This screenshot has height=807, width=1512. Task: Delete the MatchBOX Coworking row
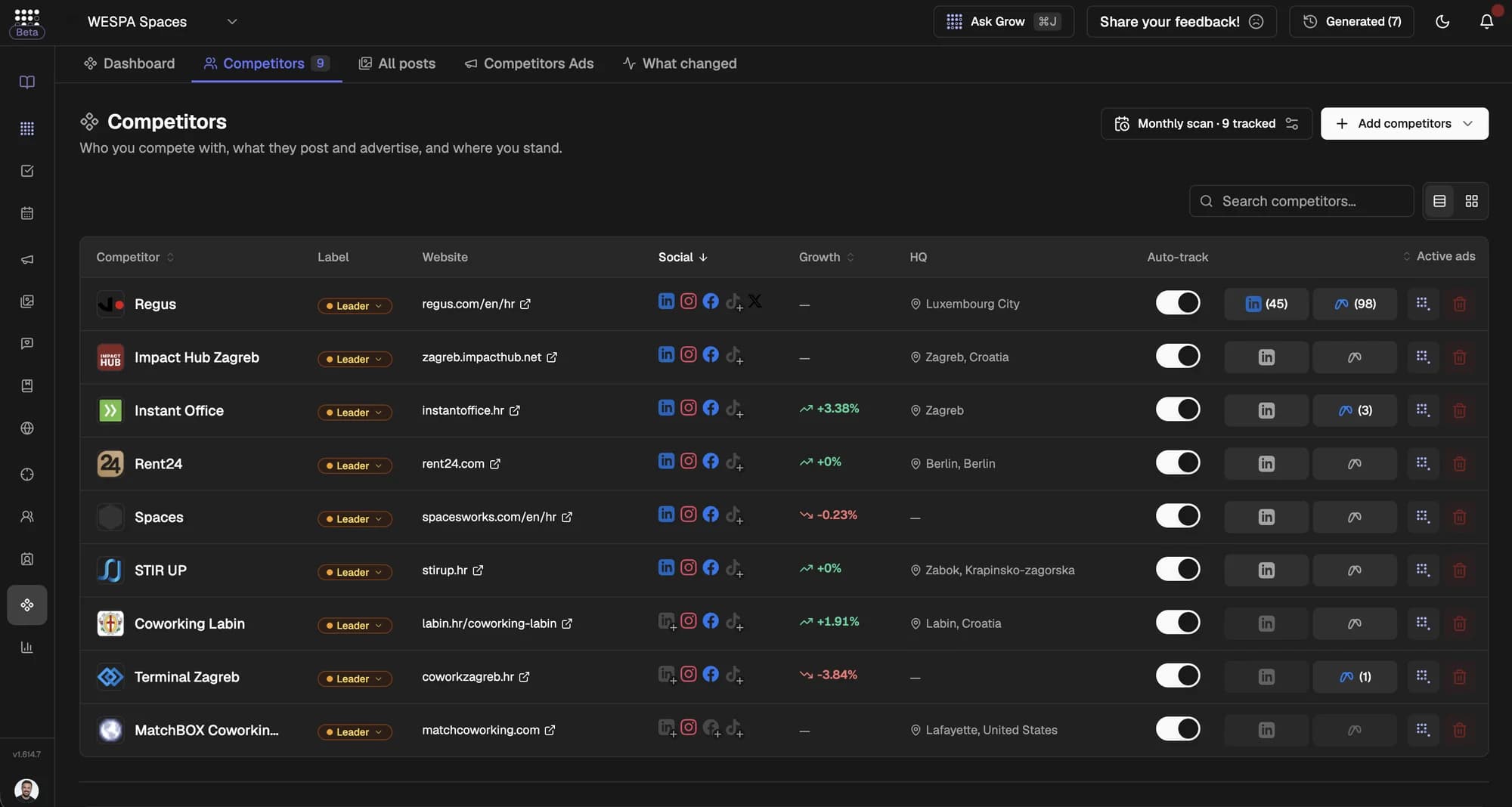(1459, 730)
